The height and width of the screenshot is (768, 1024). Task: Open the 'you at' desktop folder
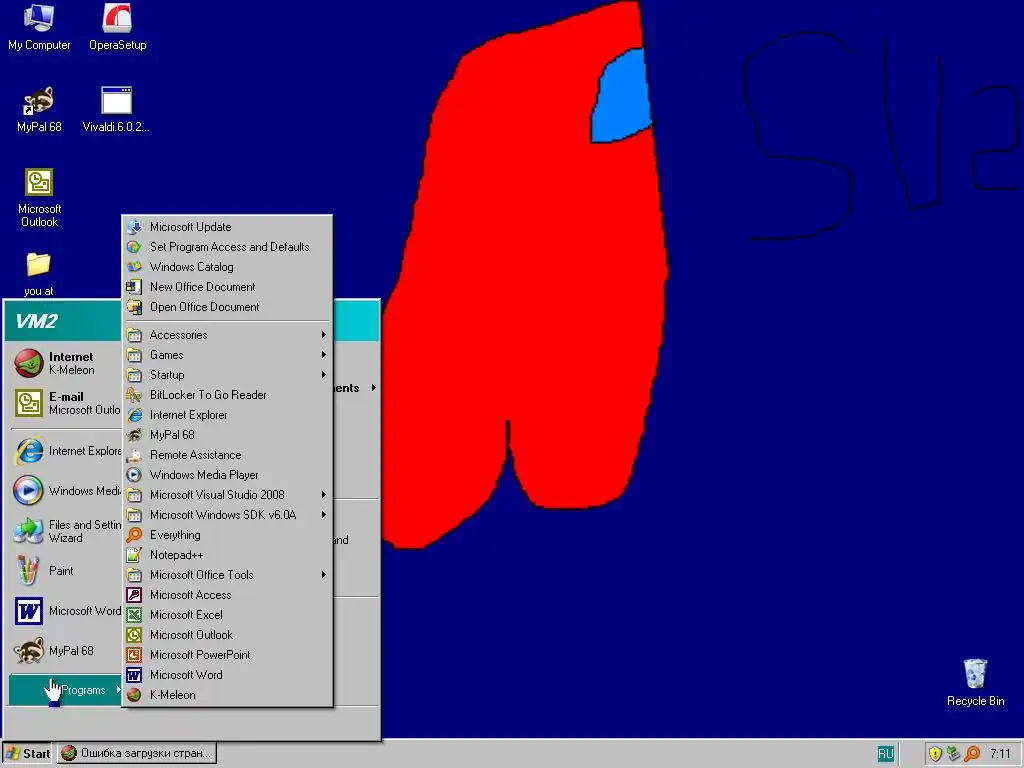click(x=39, y=274)
